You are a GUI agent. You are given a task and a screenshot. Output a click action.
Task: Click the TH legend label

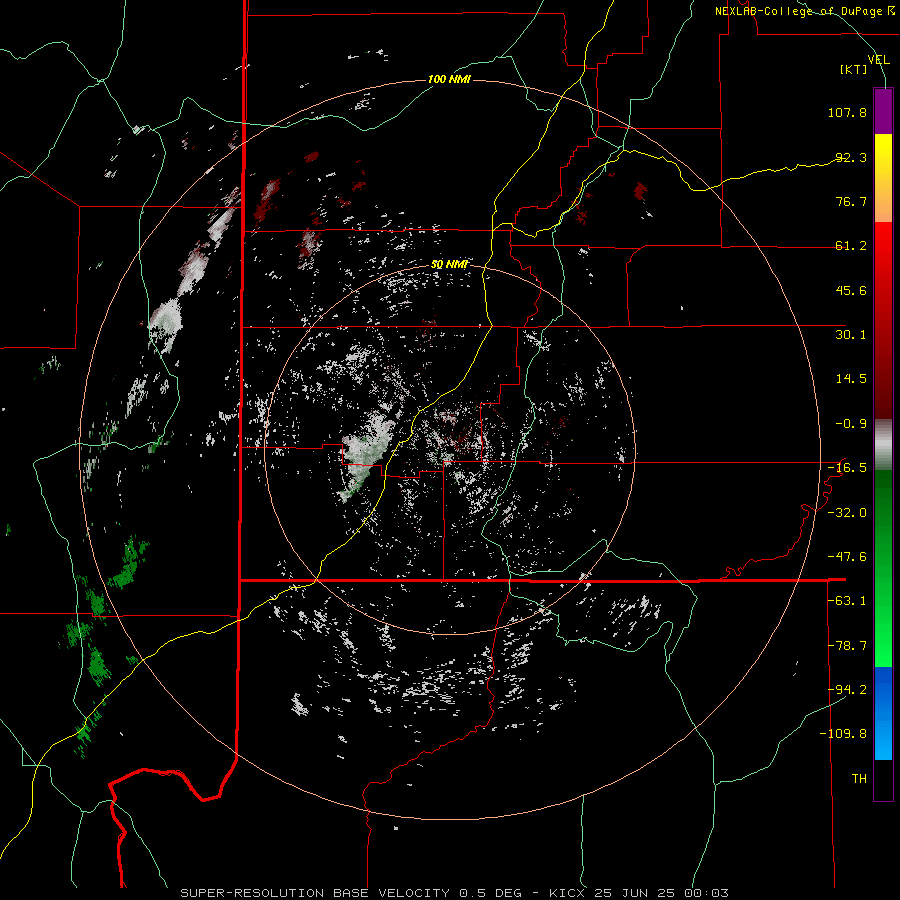[x=859, y=779]
